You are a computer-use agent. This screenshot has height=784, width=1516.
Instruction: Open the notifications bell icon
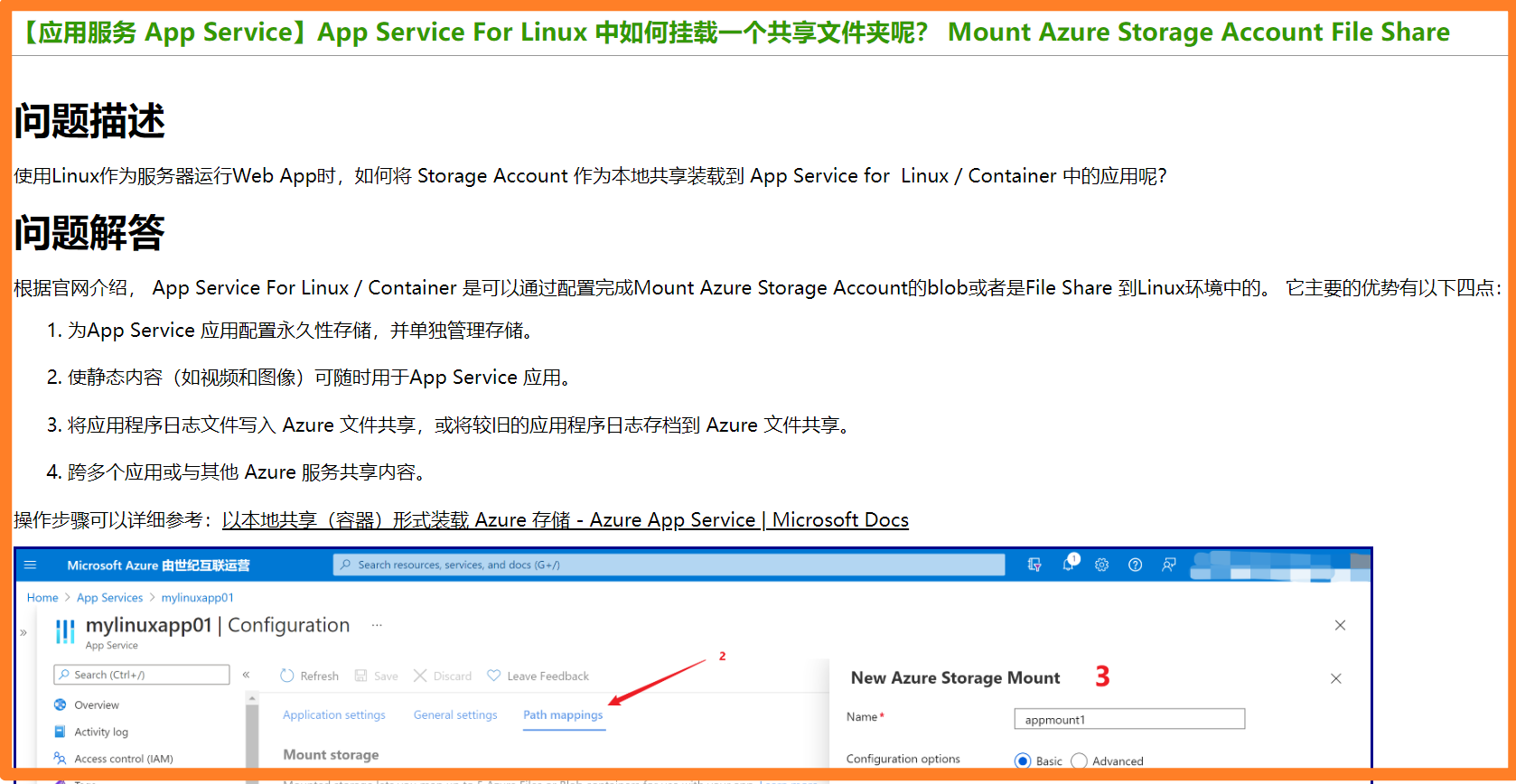point(1069,565)
